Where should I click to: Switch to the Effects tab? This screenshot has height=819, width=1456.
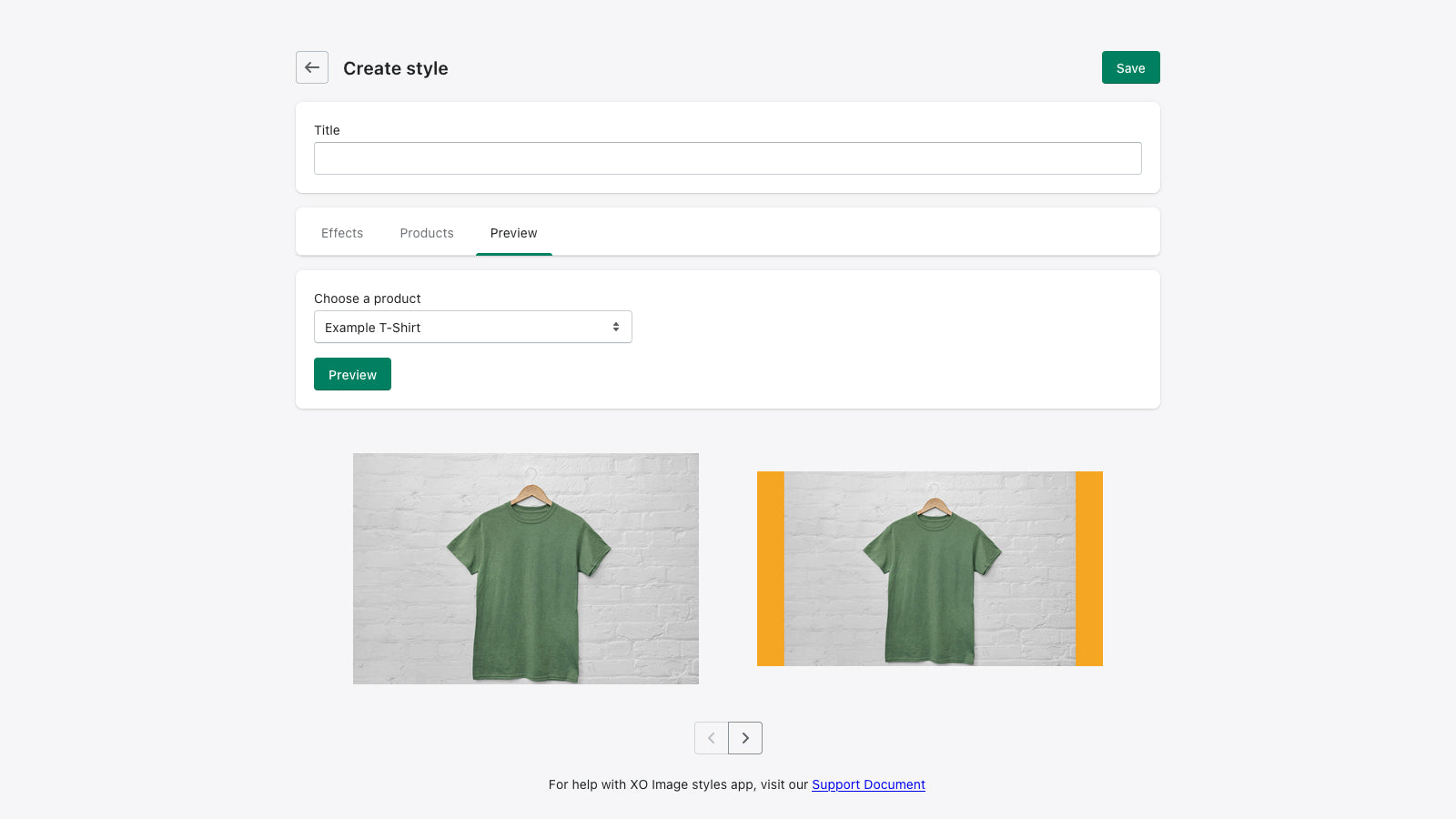point(342,233)
